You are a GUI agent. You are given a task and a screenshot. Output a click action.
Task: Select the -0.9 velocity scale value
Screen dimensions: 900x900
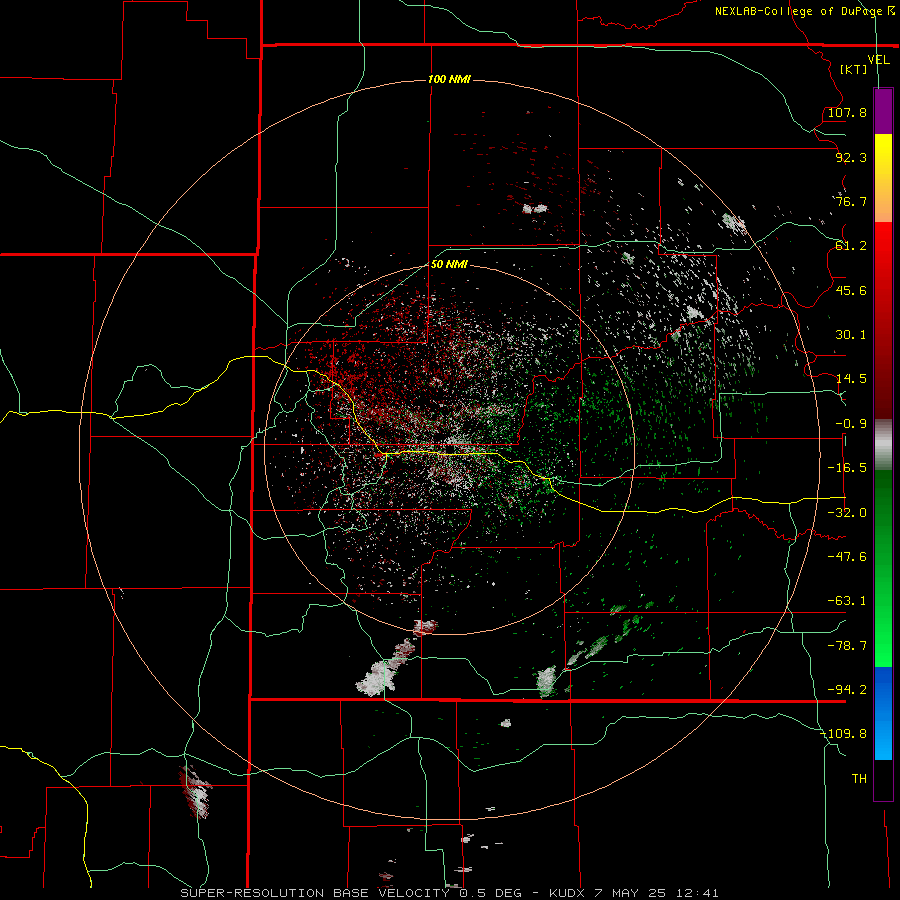tap(851, 424)
